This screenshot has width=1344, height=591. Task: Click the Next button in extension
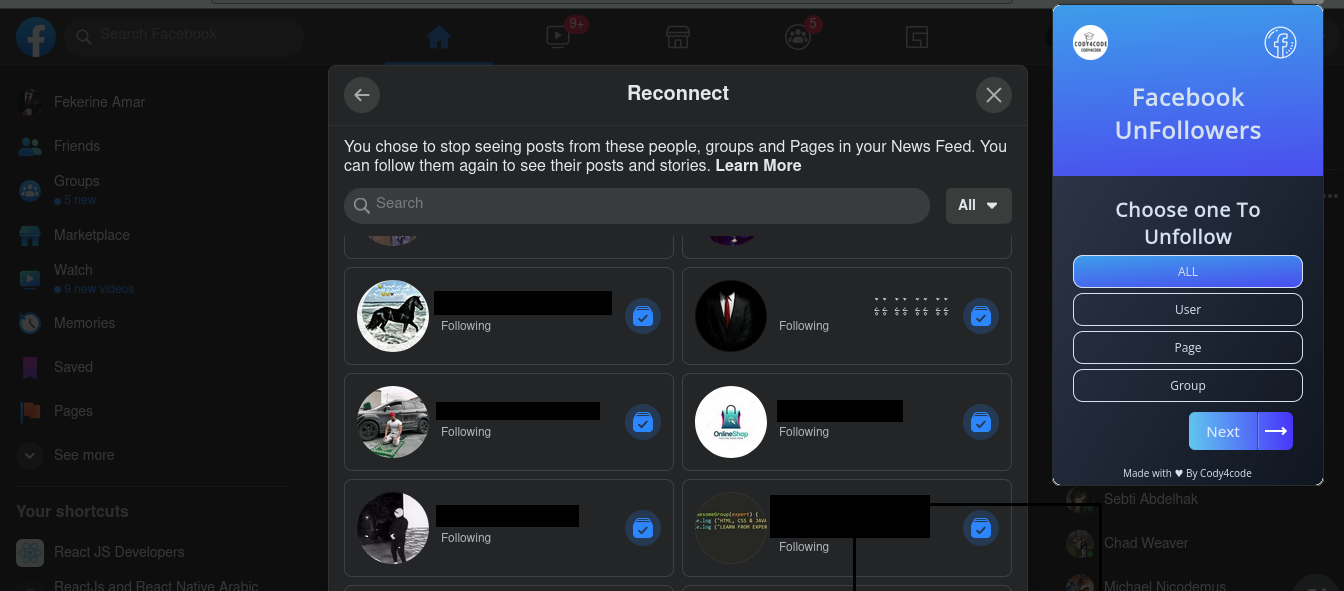[1223, 432]
